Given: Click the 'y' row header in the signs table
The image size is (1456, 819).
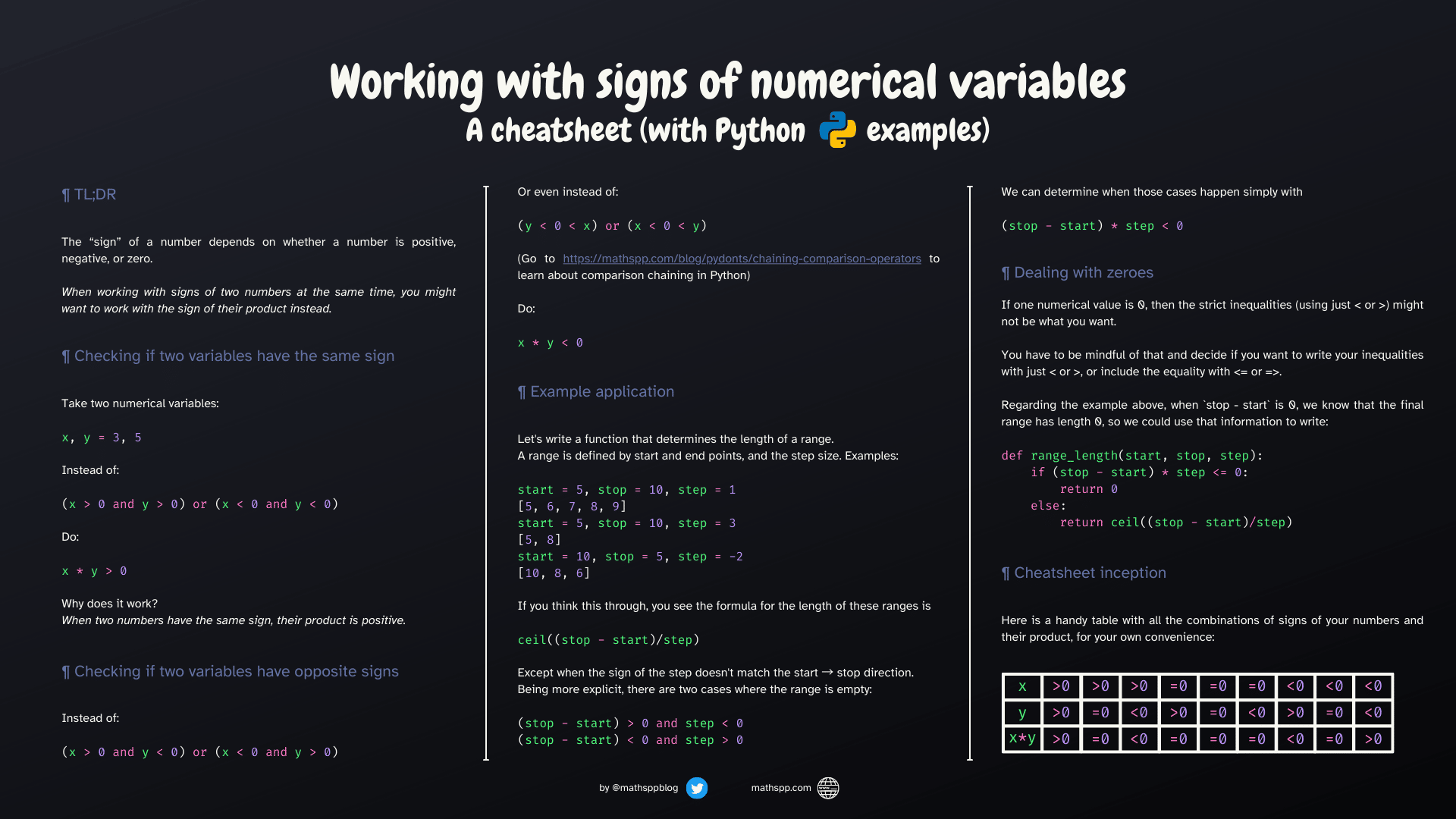Looking at the screenshot, I should (1021, 713).
